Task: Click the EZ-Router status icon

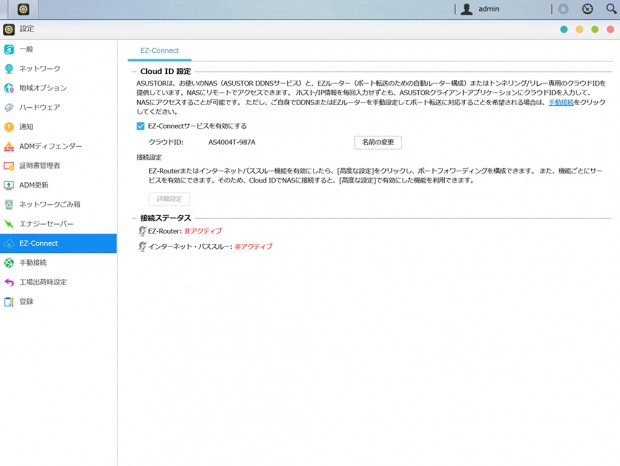Action: point(142,231)
